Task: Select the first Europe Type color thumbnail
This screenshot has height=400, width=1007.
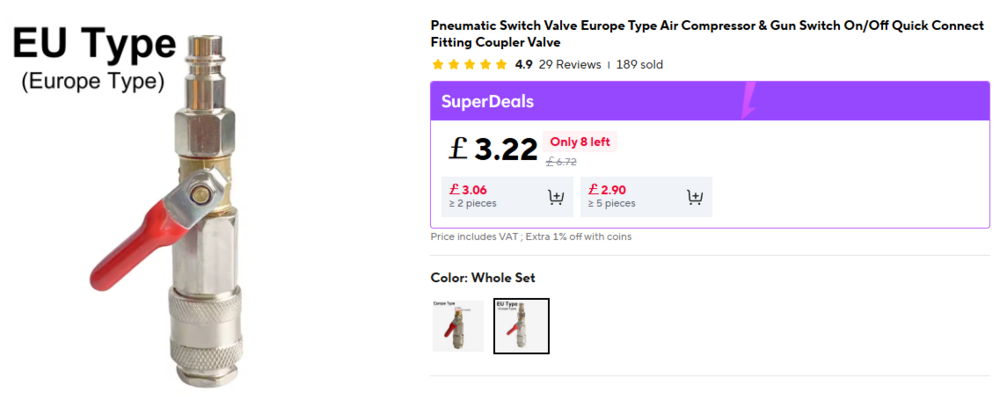Action: tap(458, 325)
